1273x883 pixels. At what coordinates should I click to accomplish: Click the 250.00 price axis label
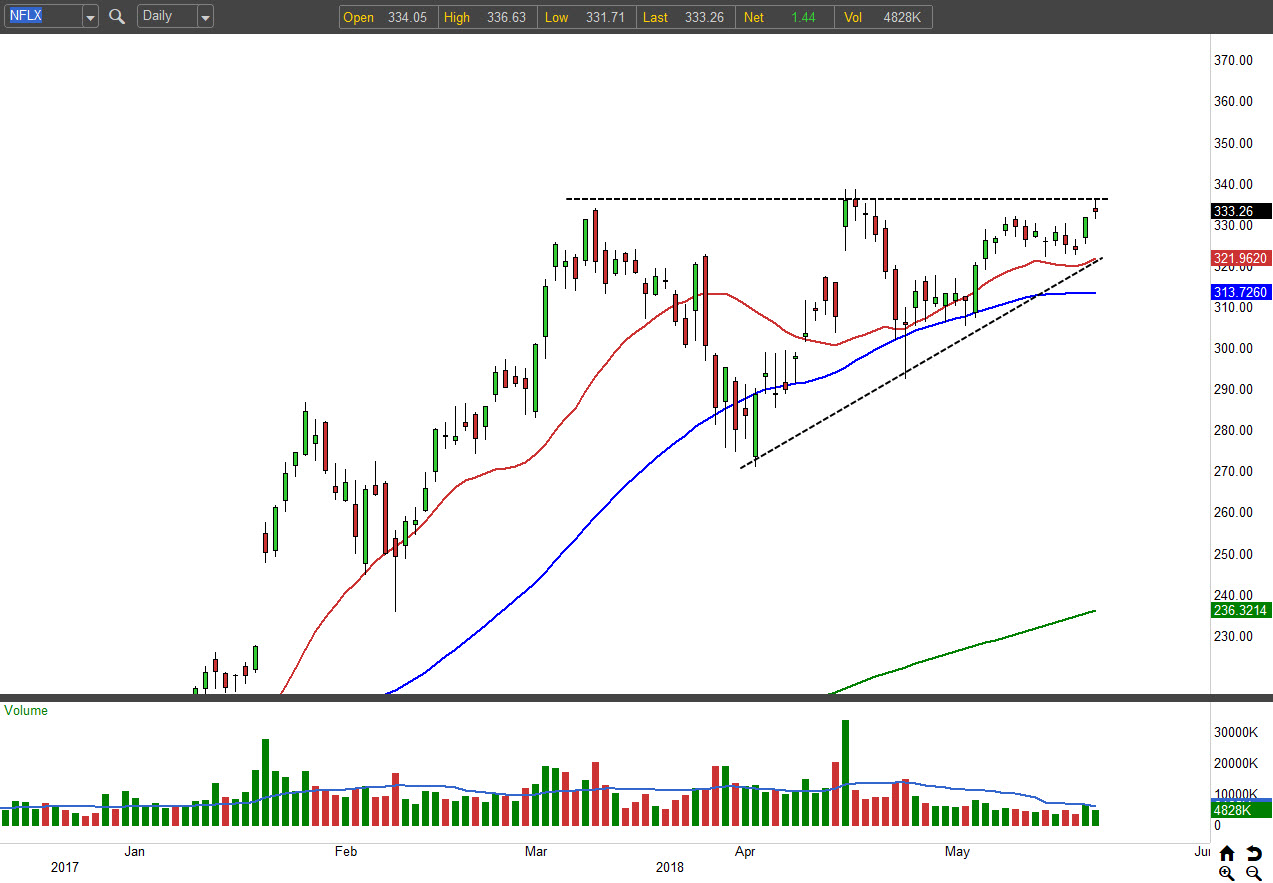point(1233,554)
